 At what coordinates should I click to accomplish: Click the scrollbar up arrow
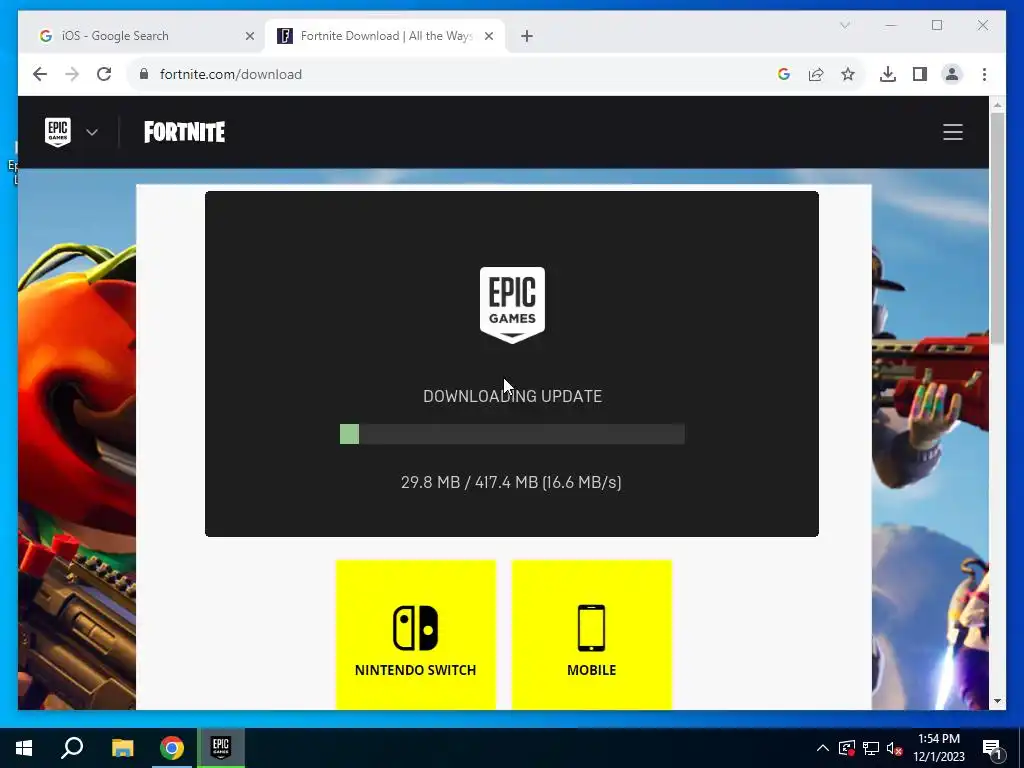coord(997,104)
